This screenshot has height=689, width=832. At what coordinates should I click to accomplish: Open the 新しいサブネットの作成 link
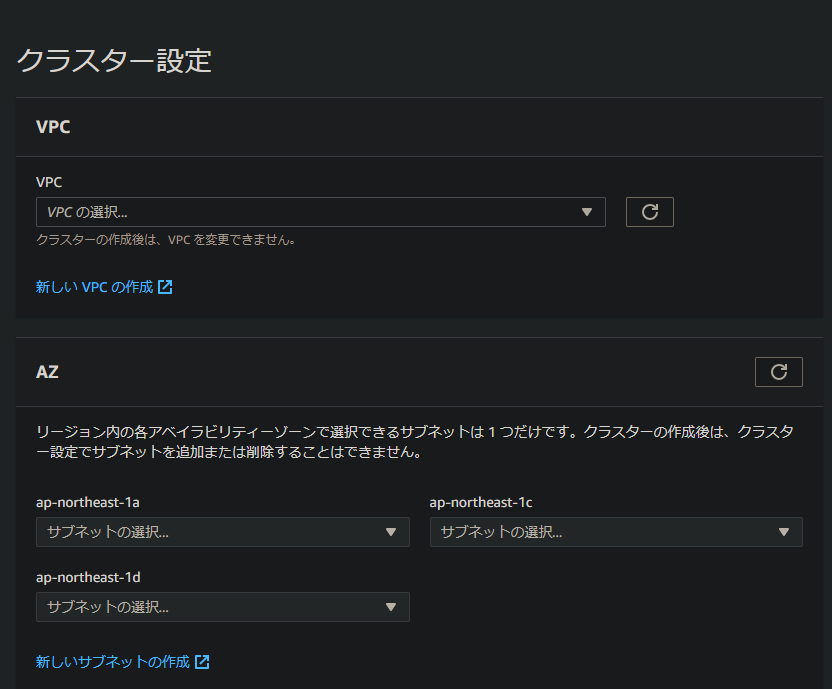tap(123, 662)
